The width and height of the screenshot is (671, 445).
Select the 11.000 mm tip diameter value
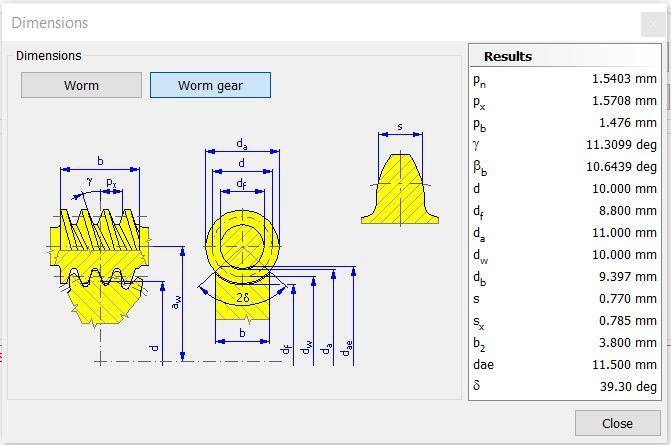624,233
